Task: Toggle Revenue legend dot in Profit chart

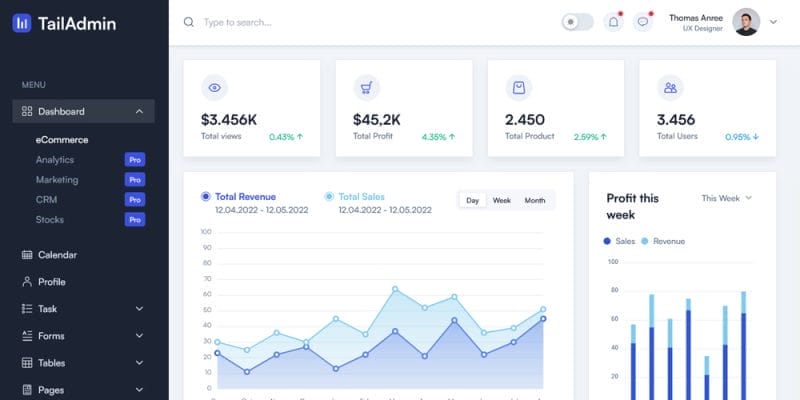Action: coord(644,241)
